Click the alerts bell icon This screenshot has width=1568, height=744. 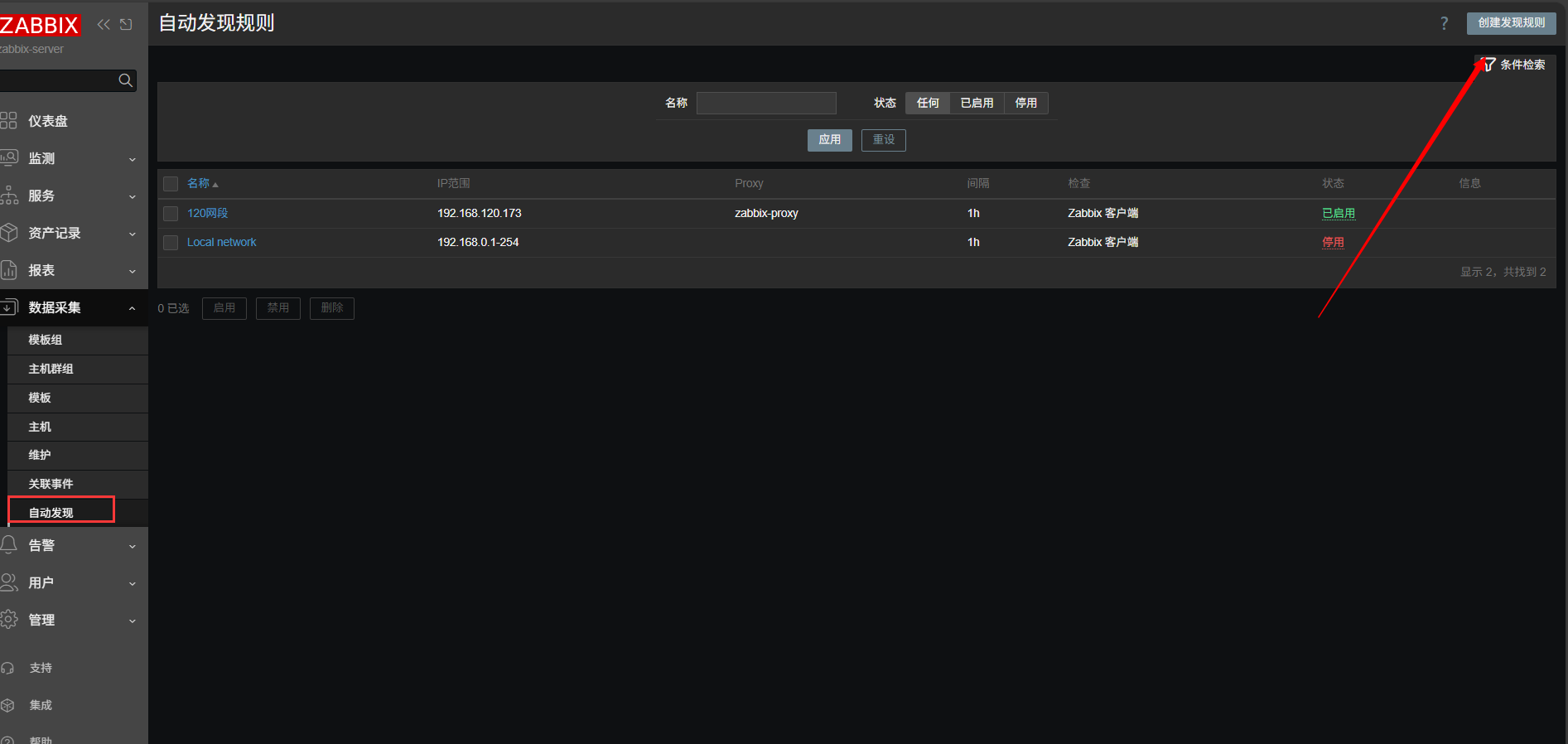9,545
